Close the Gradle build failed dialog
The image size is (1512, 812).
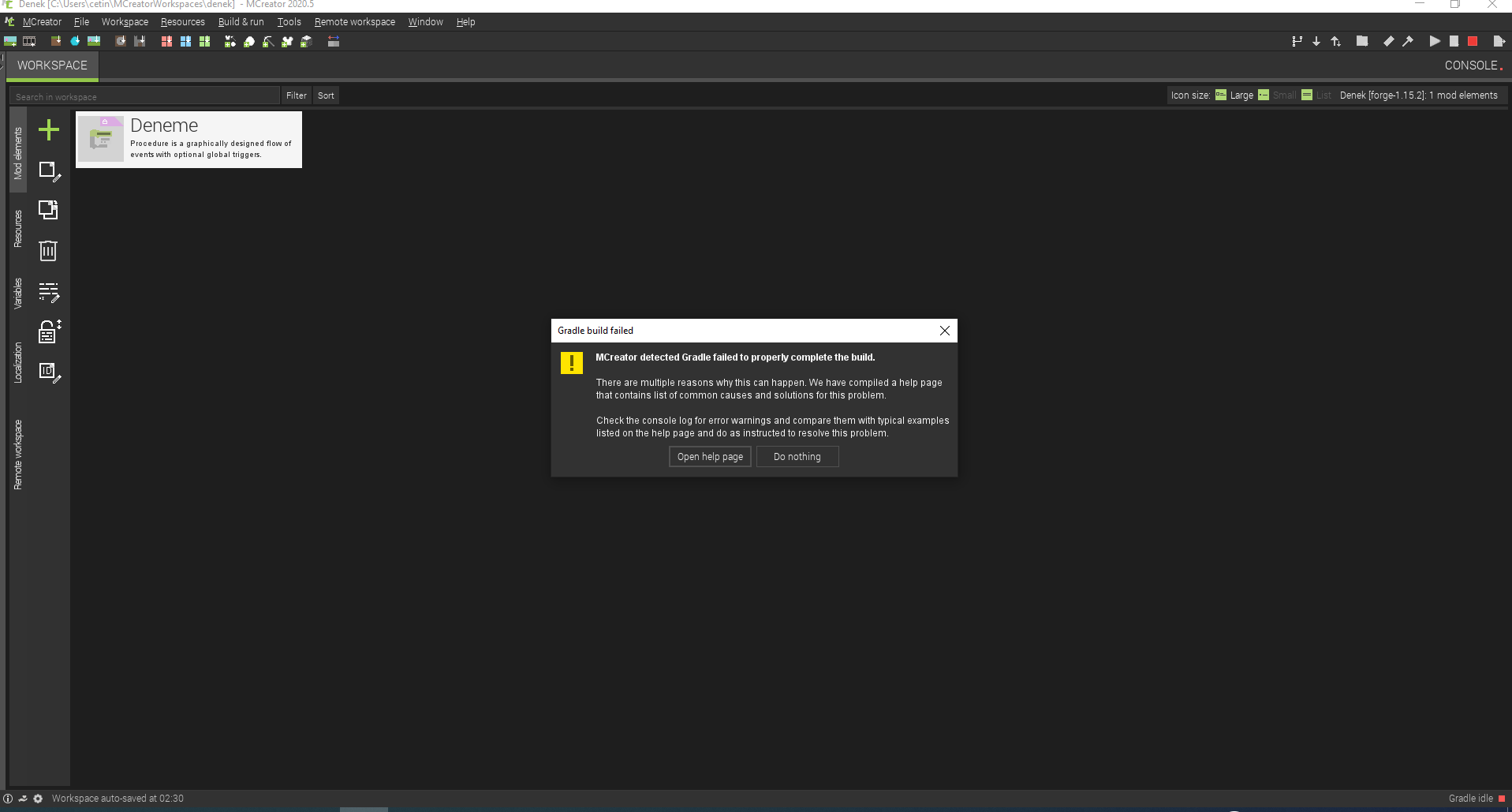945,331
